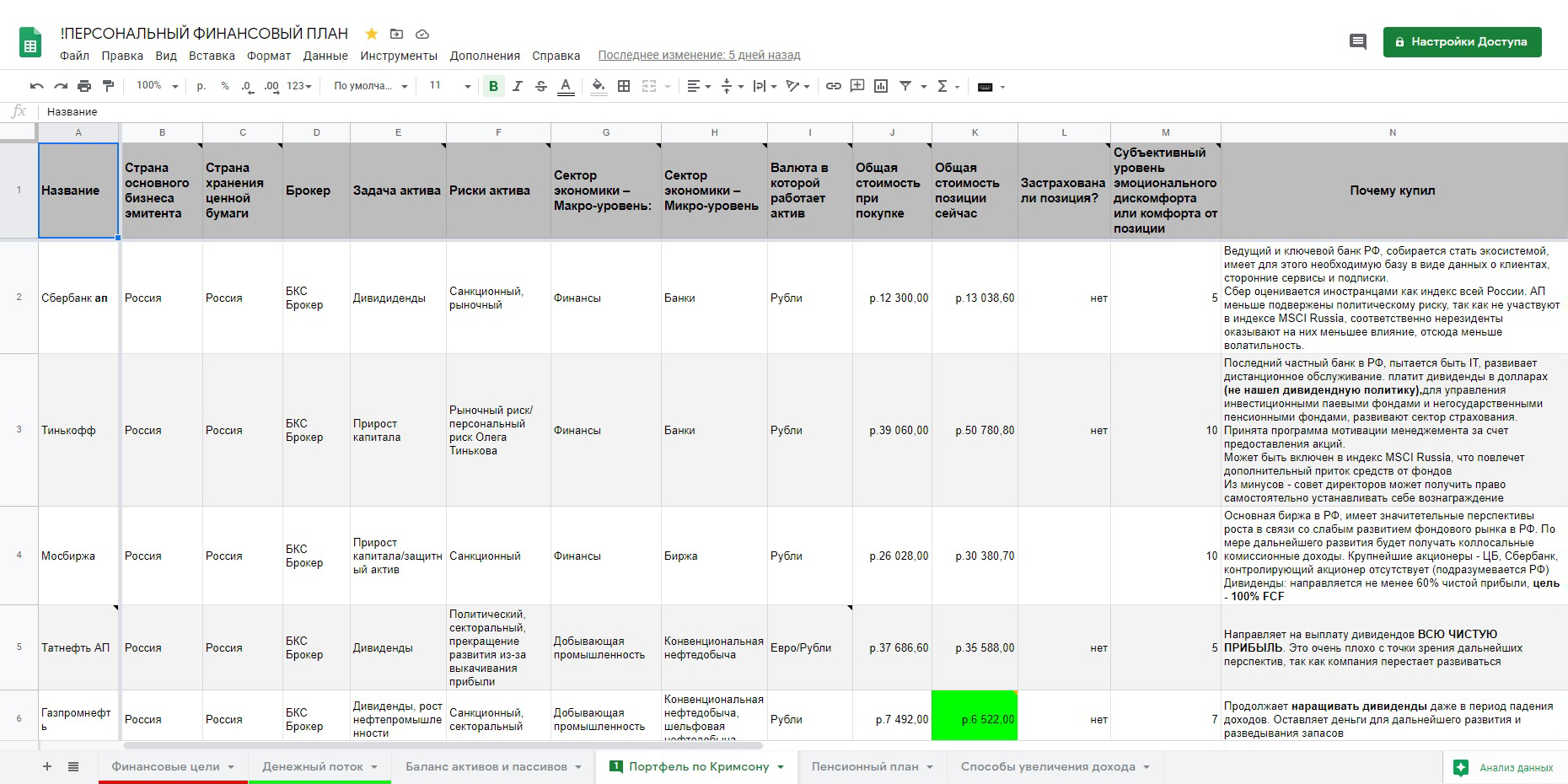Select row 4 header
The height and width of the screenshot is (784, 1568).
click(19, 556)
